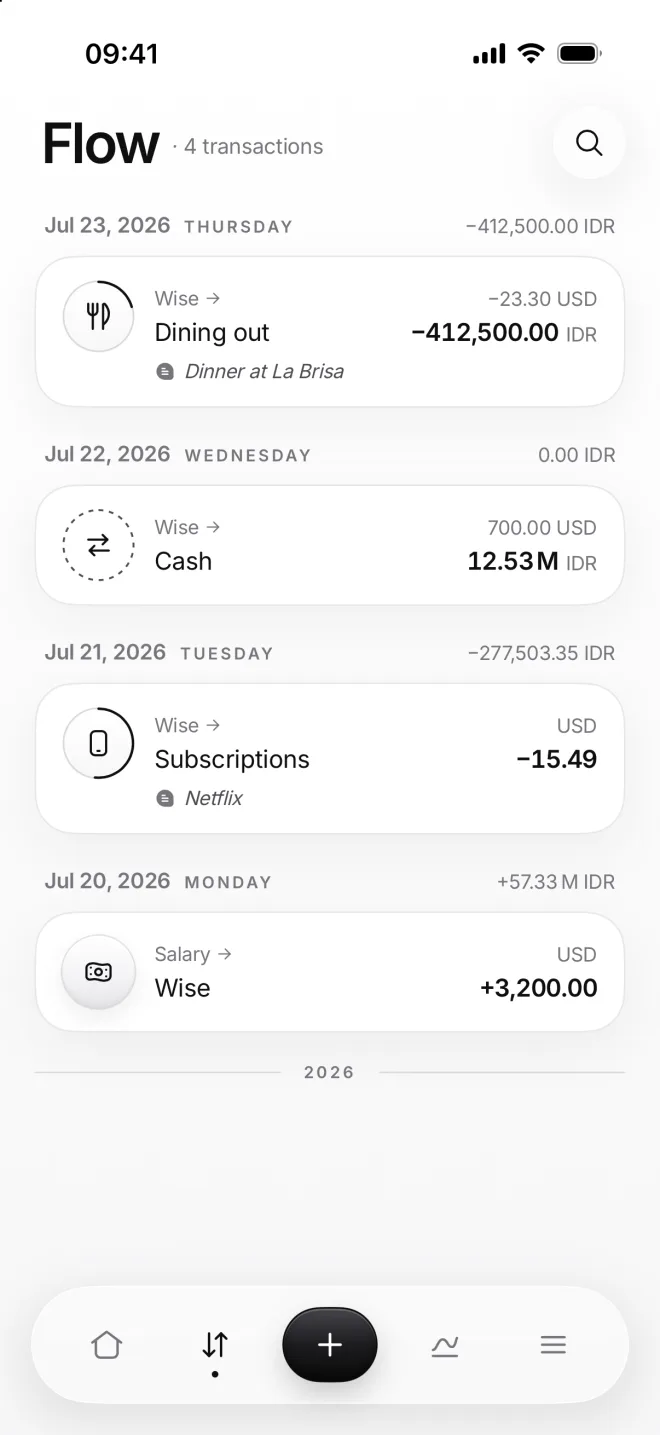660x1435 pixels.
Task: Select the Jul 23, 2026 Thursday header
Action: (x=168, y=225)
